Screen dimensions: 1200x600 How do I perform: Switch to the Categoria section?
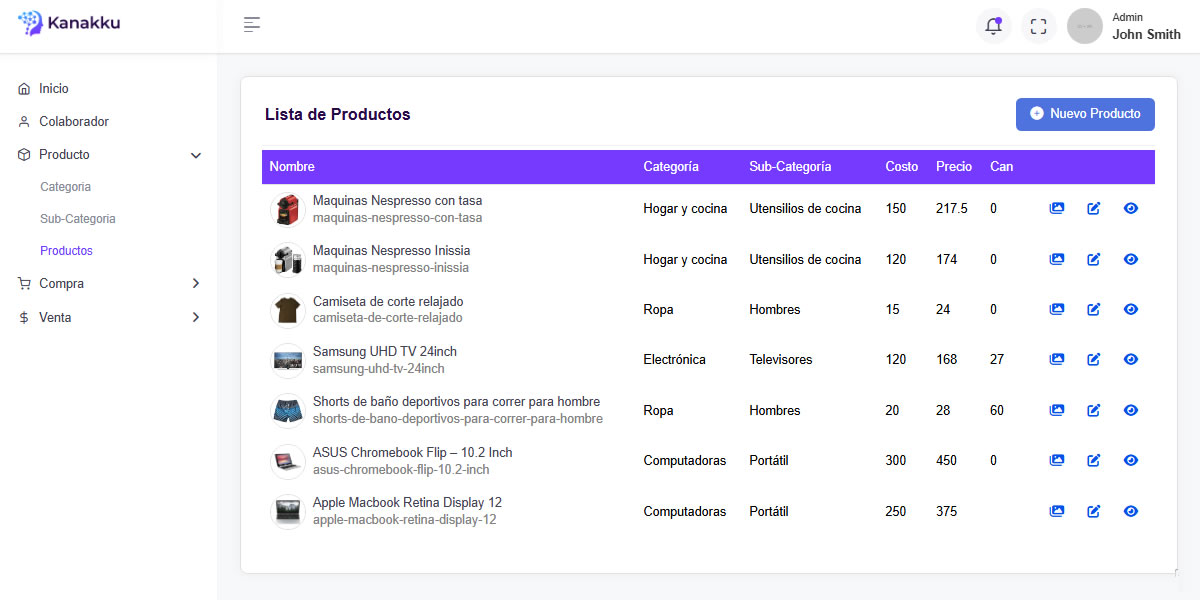tap(65, 187)
